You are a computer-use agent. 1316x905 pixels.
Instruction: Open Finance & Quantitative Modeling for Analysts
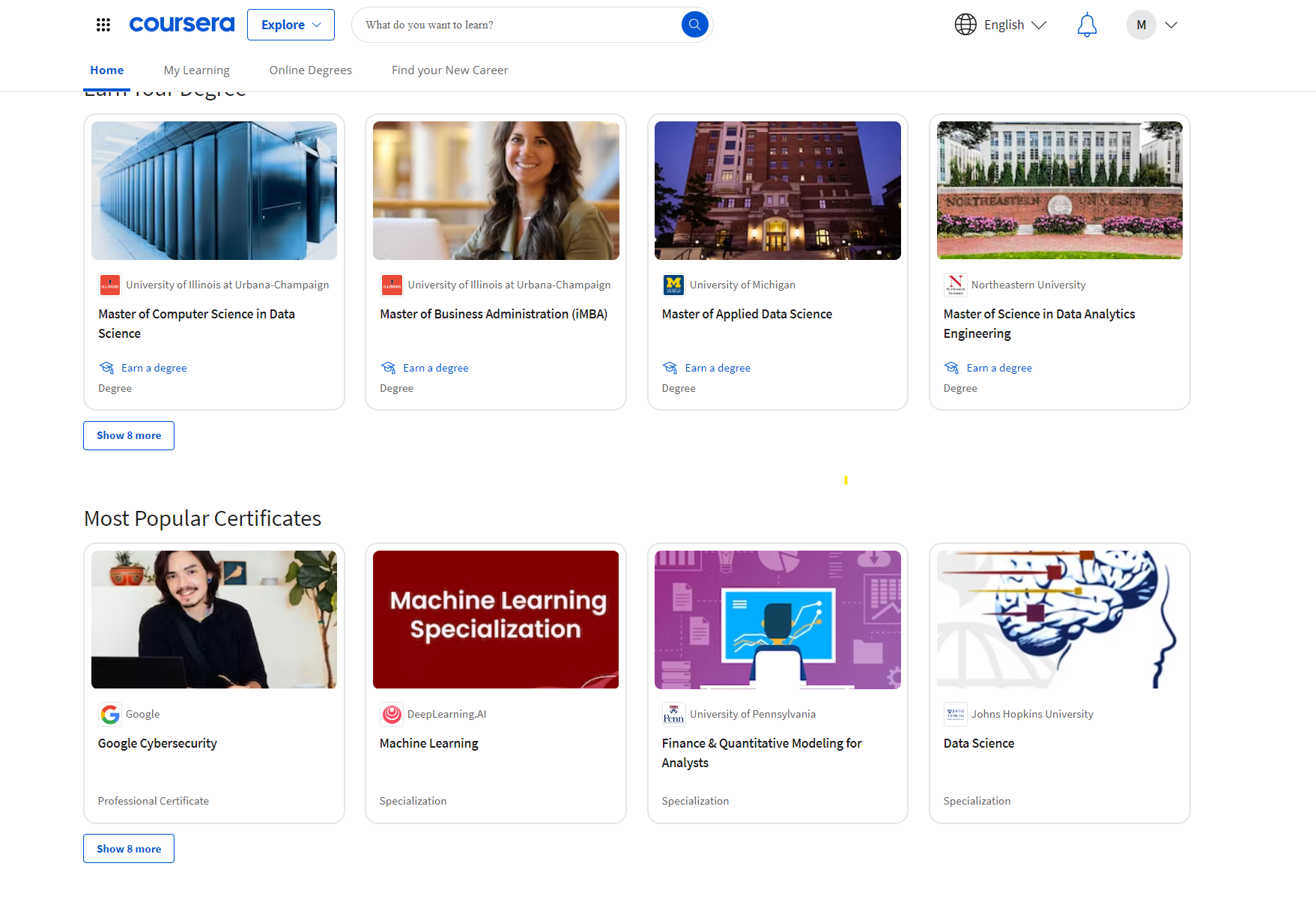pyautogui.click(x=762, y=753)
